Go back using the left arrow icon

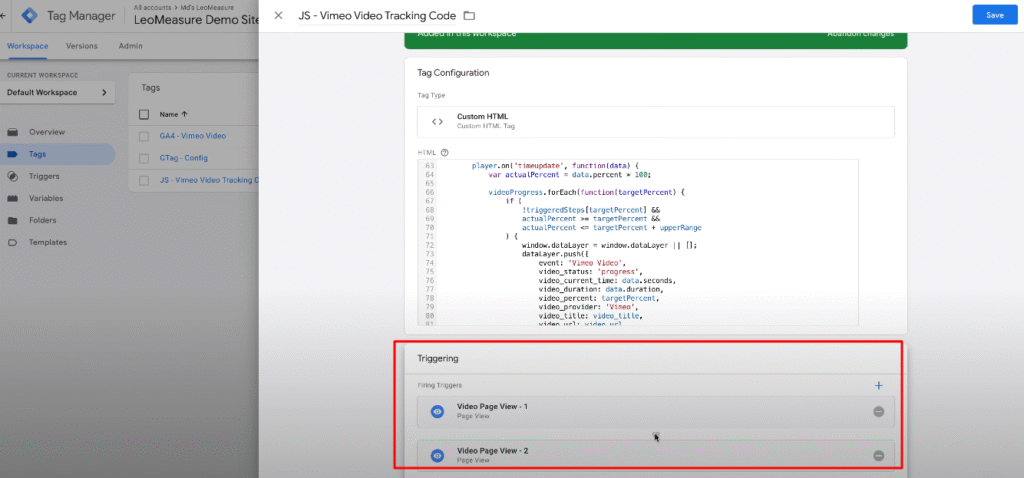[3, 16]
